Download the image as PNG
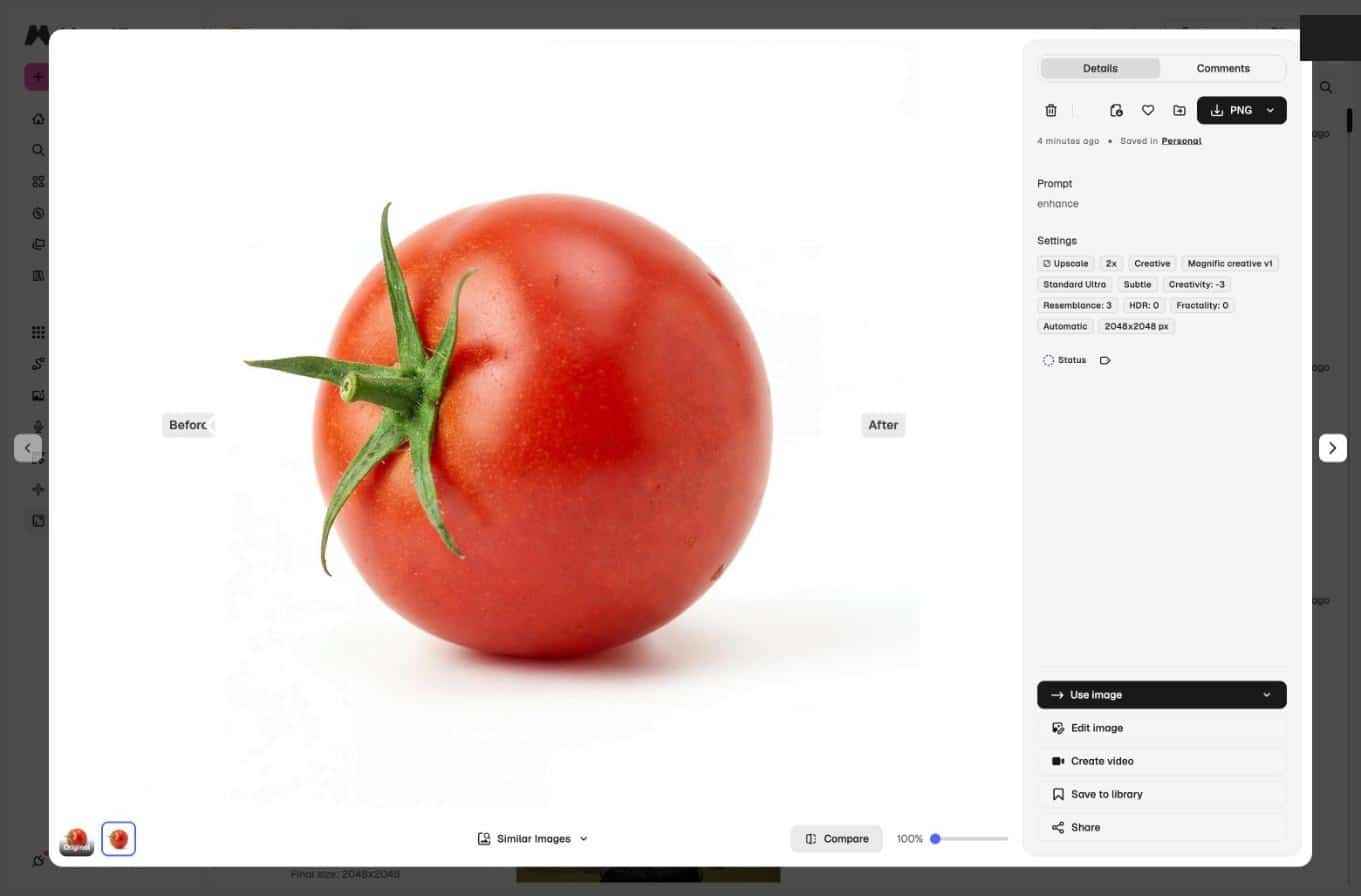Viewport: 1361px width, 896px height. point(1230,110)
